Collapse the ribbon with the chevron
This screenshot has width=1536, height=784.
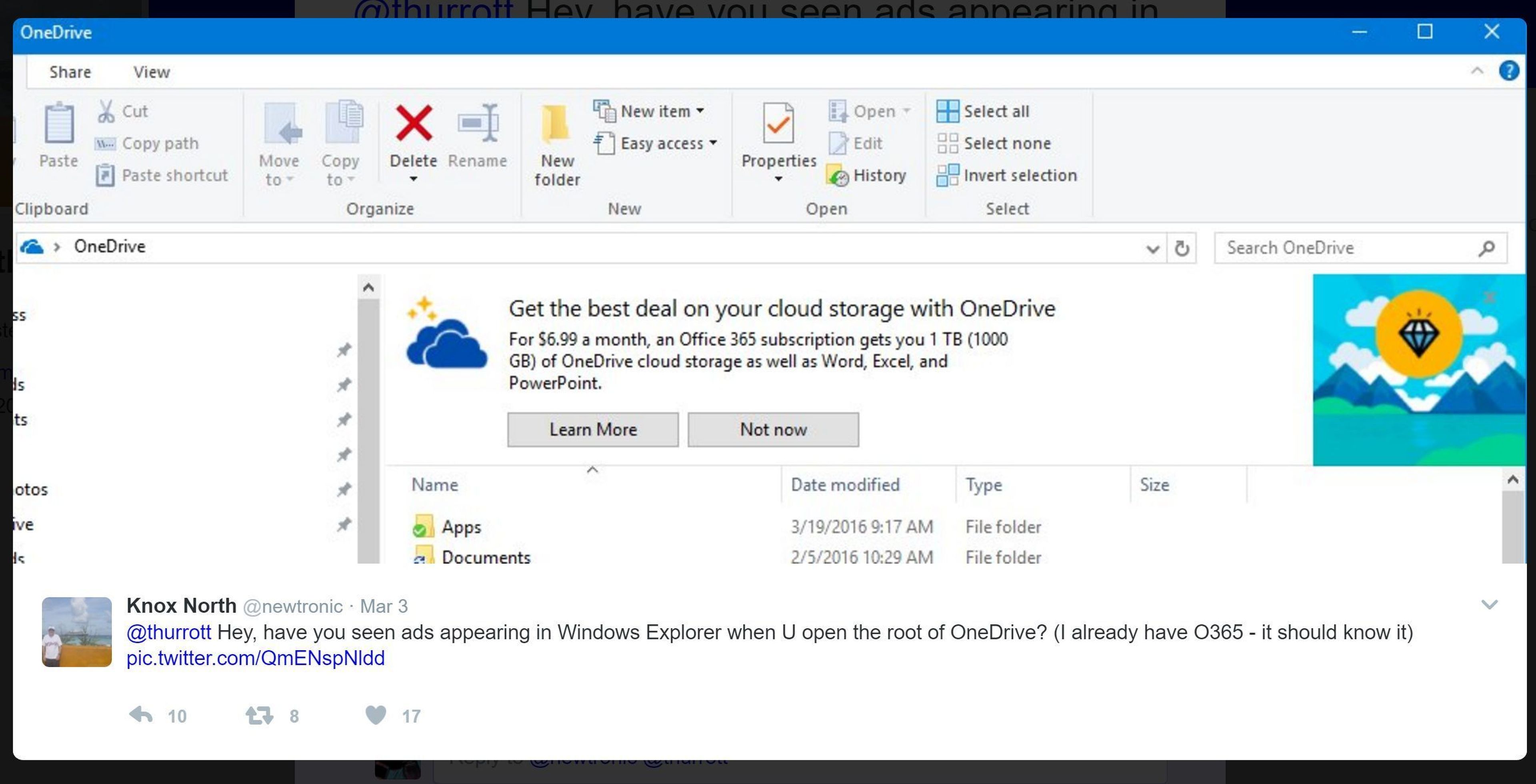[1477, 71]
